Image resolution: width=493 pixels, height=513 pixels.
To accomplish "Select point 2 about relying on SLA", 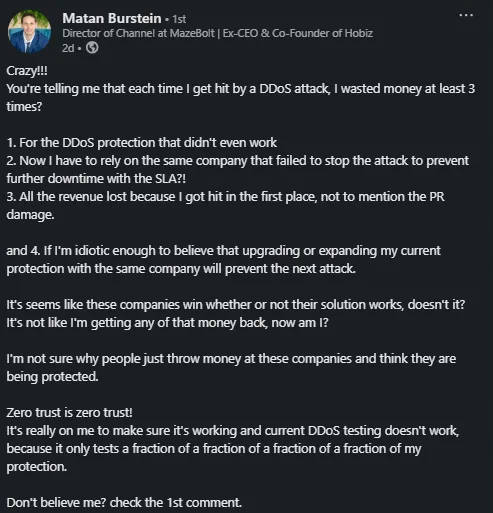I will coord(238,169).
